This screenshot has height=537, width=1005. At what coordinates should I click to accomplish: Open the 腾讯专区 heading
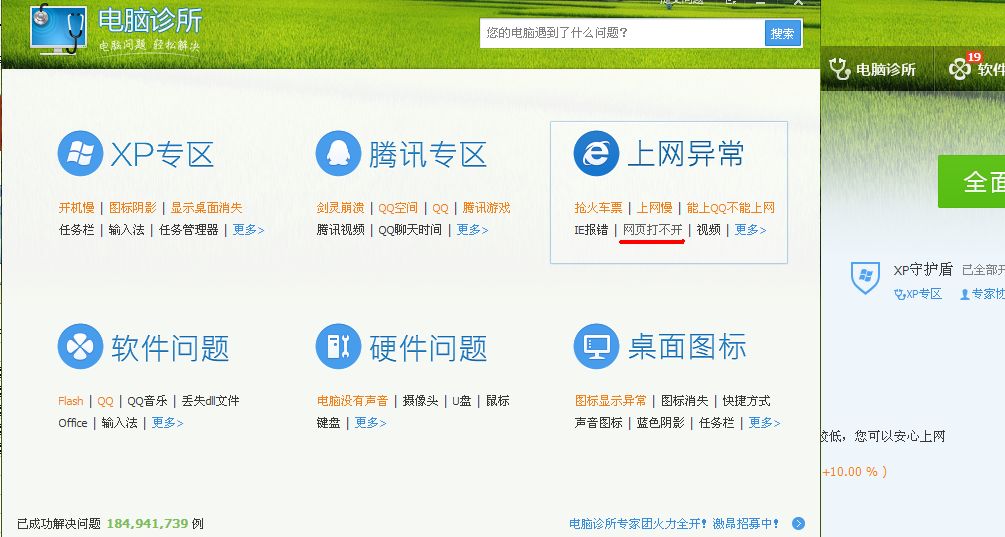click(x=428, y=154)
